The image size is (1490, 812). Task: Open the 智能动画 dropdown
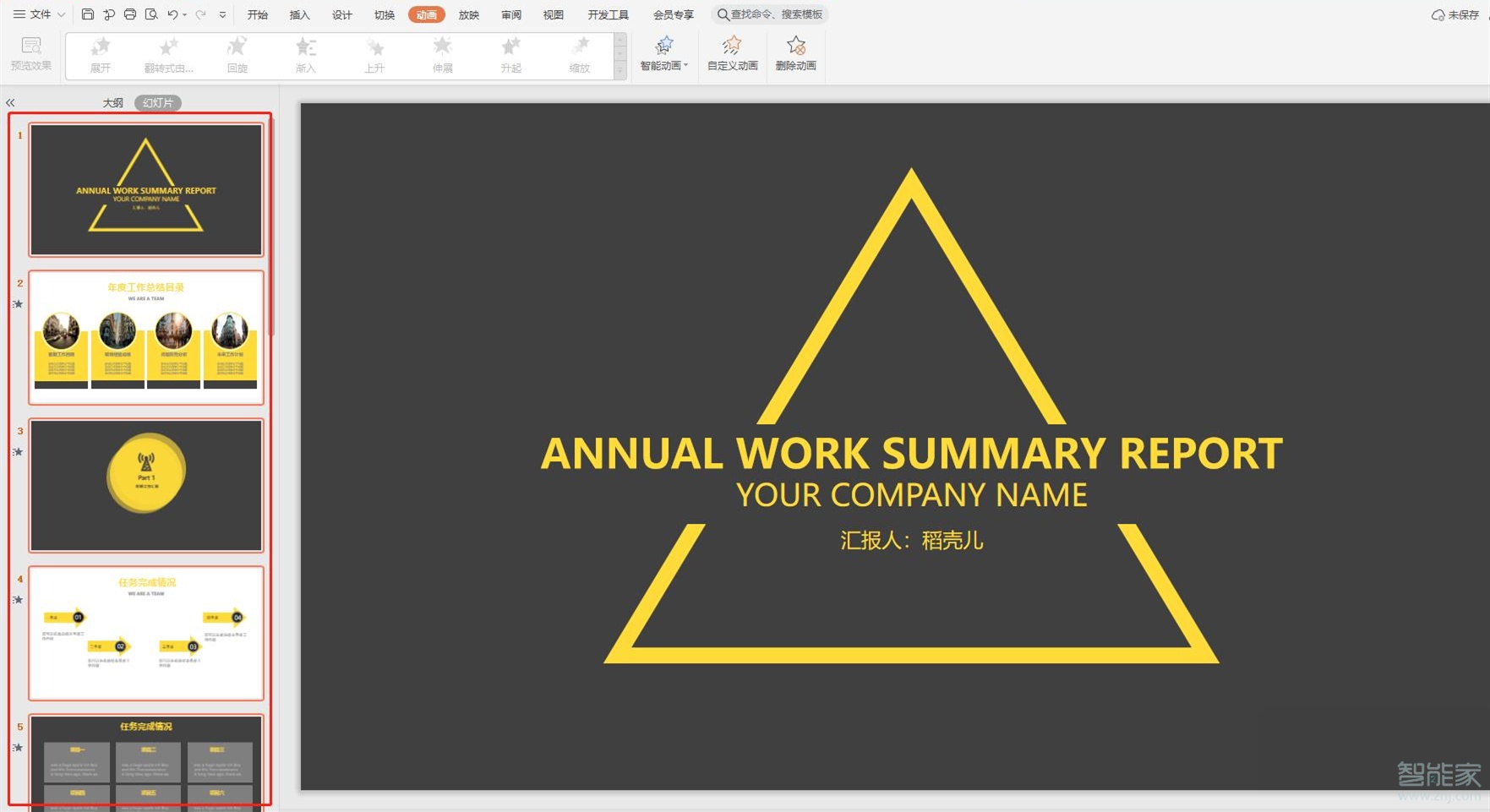click(x=664, y=54)
